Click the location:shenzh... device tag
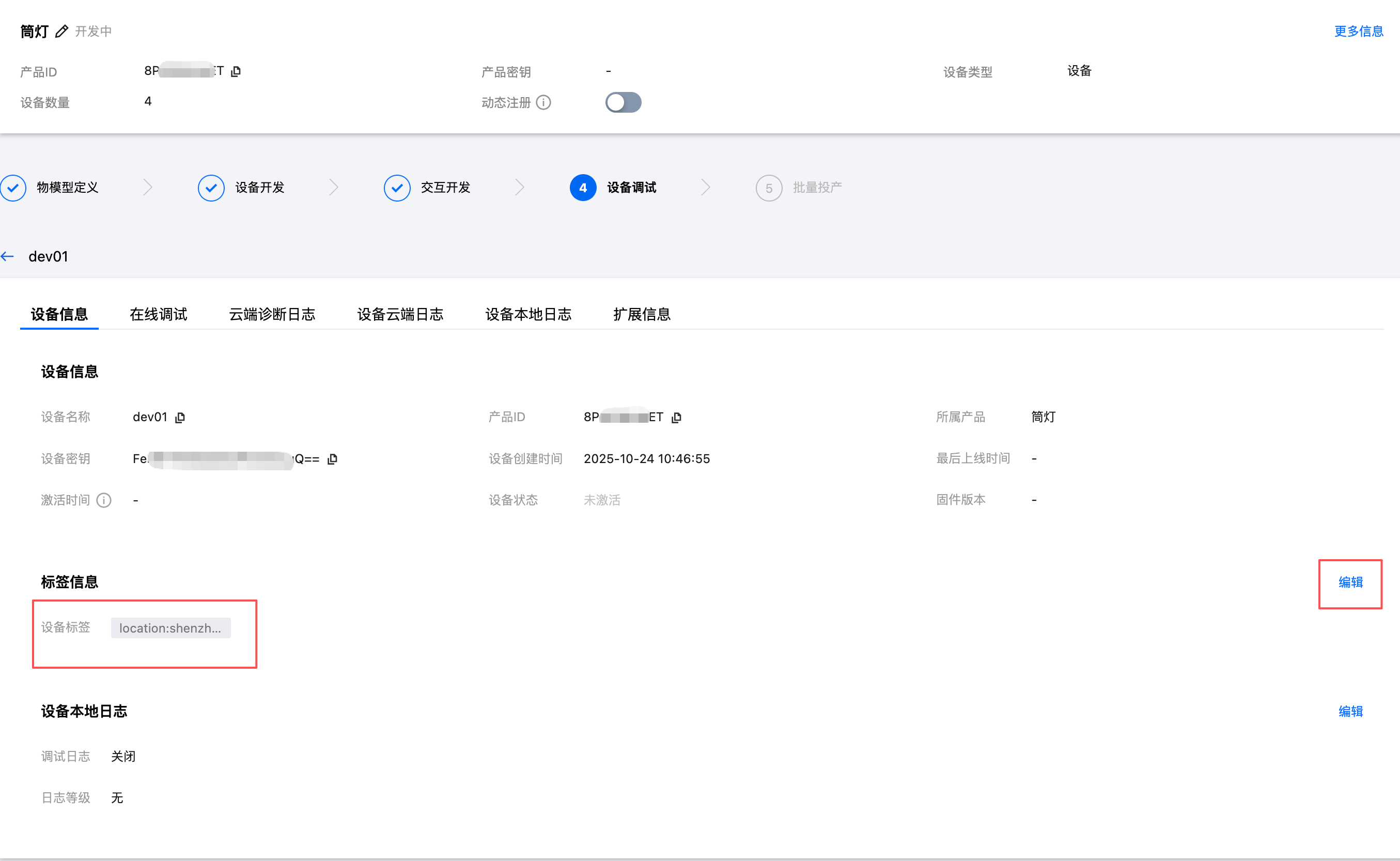This screenshot has width=1400, height=861. point(170,628)
